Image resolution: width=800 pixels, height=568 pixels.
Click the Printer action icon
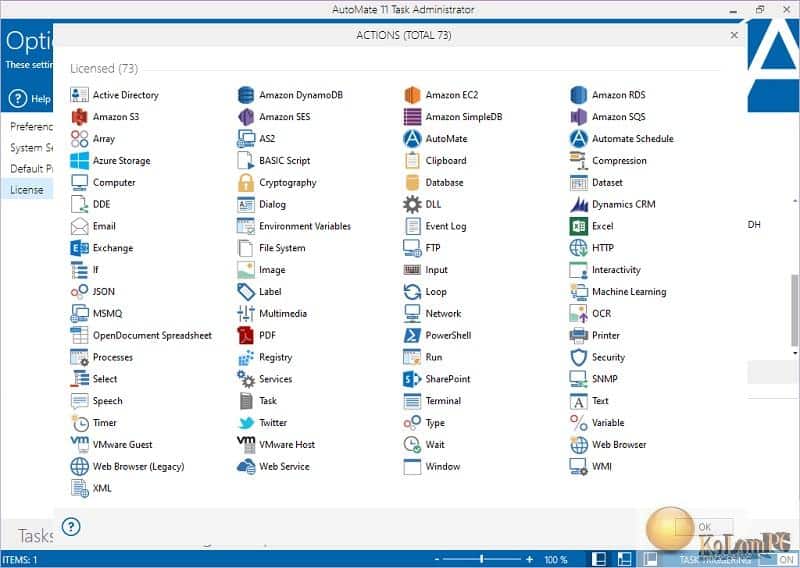click(x=579, y=336)
